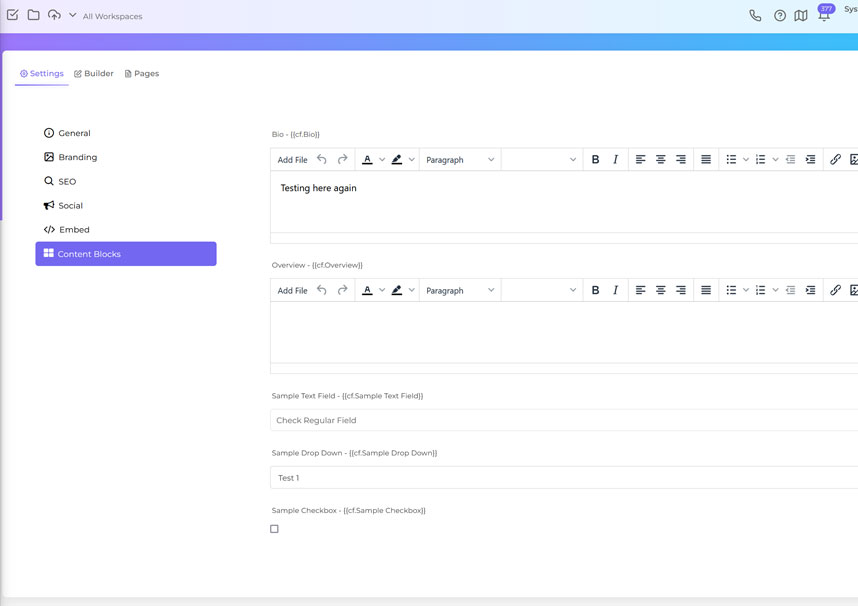Center align text in Overview editor
Image resolution: width=858 pixels, height=606 pixels.
coord(660,290)
